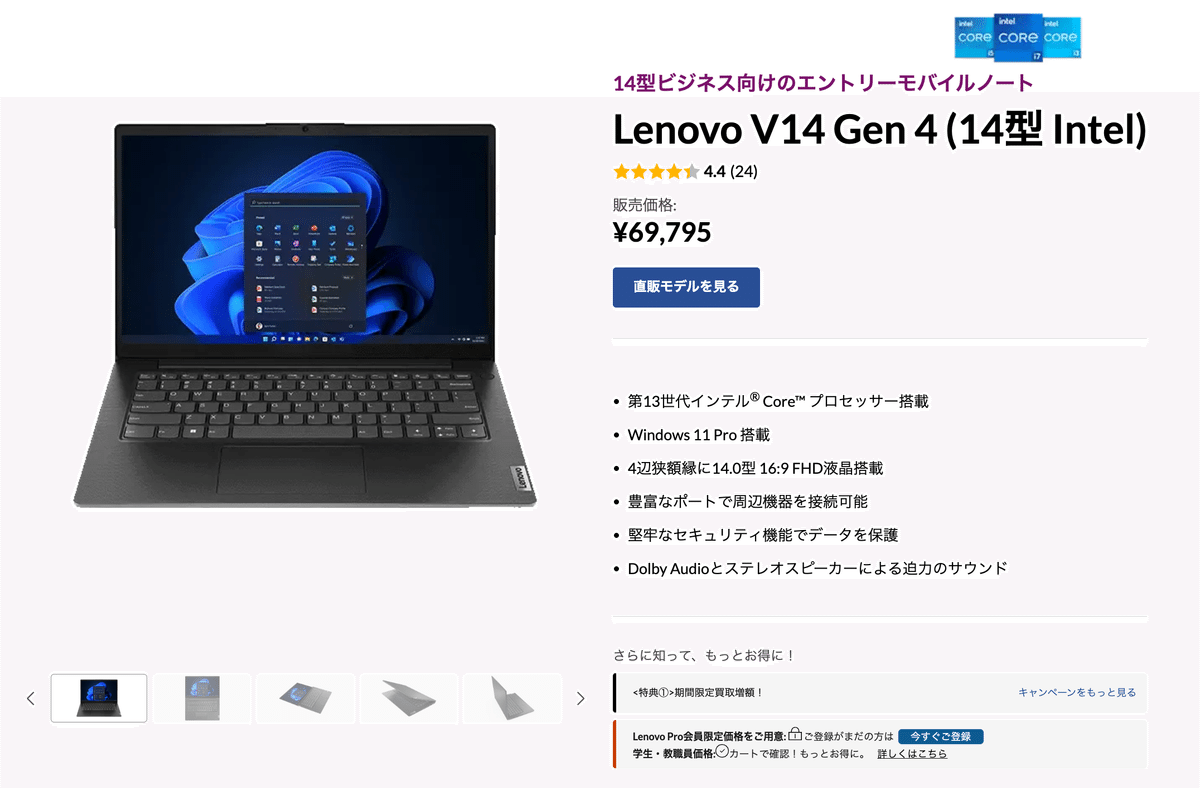Viewport: 1200px width, 788px height.
Task: Click the Intel Core i3 badge
Action: point(1061,38)
